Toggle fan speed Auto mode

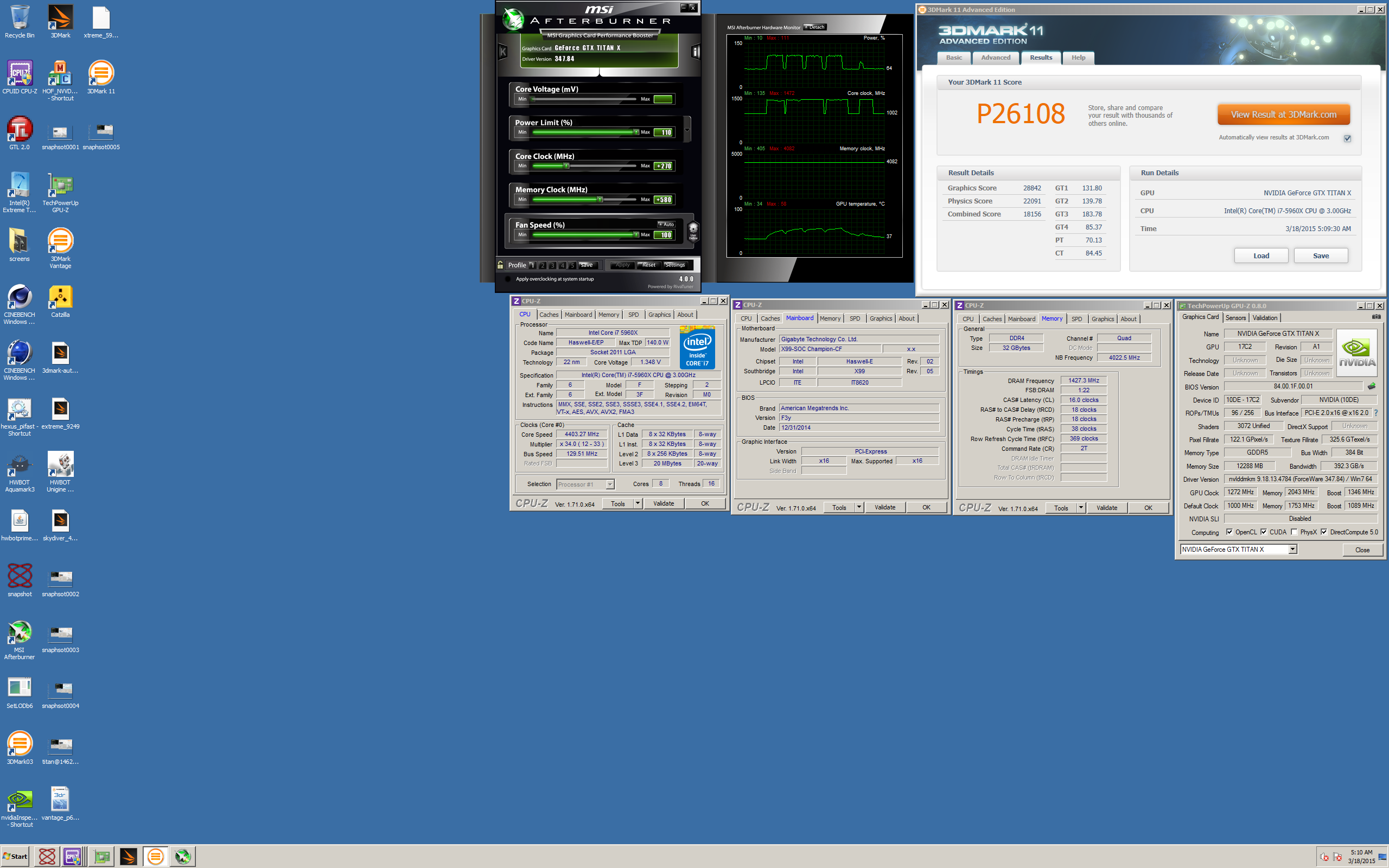(x=666, y=224)
